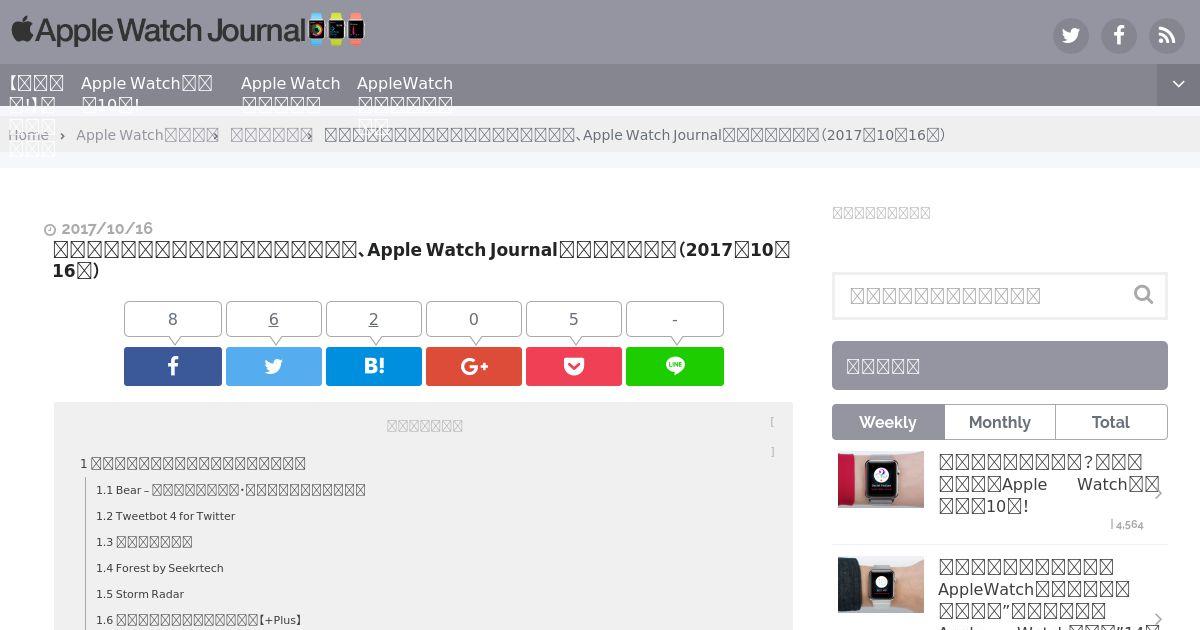Open the Hatena bookmark count 2
Screen dimensions: 1200x630
click(374, 319)
